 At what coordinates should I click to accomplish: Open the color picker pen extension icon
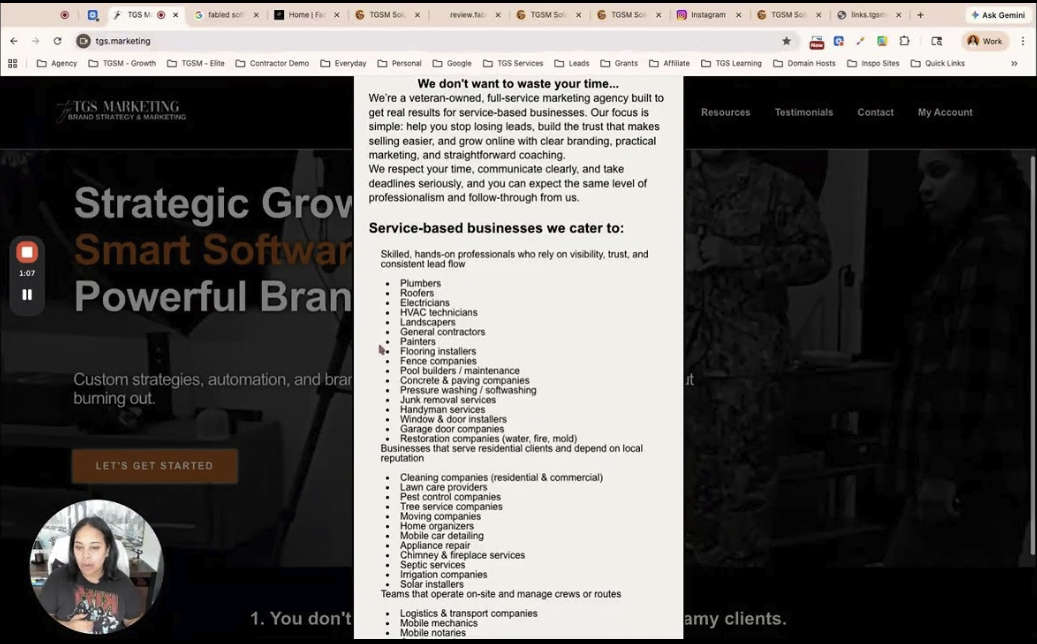tap(860, 41)
